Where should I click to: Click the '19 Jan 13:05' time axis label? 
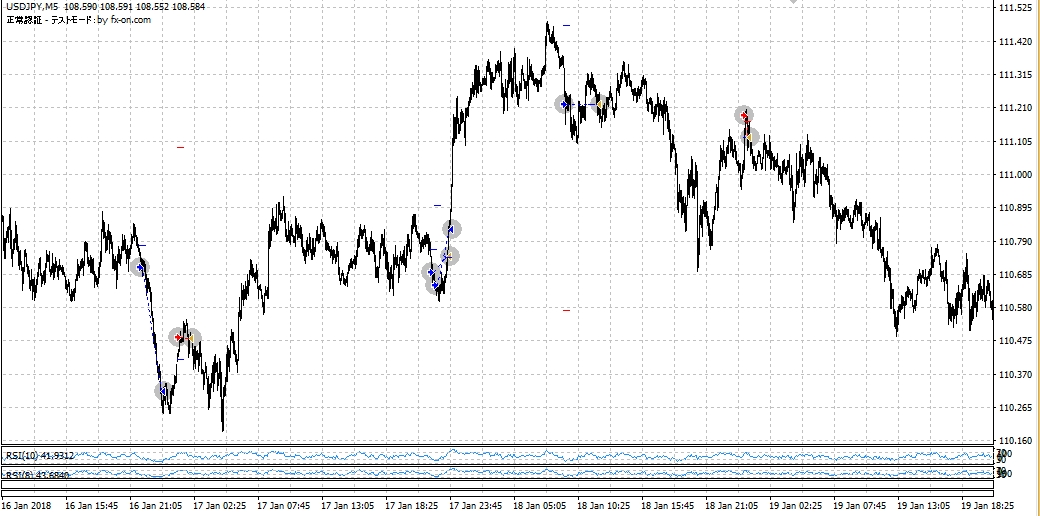pyautogui.click(x=925, y=505)
